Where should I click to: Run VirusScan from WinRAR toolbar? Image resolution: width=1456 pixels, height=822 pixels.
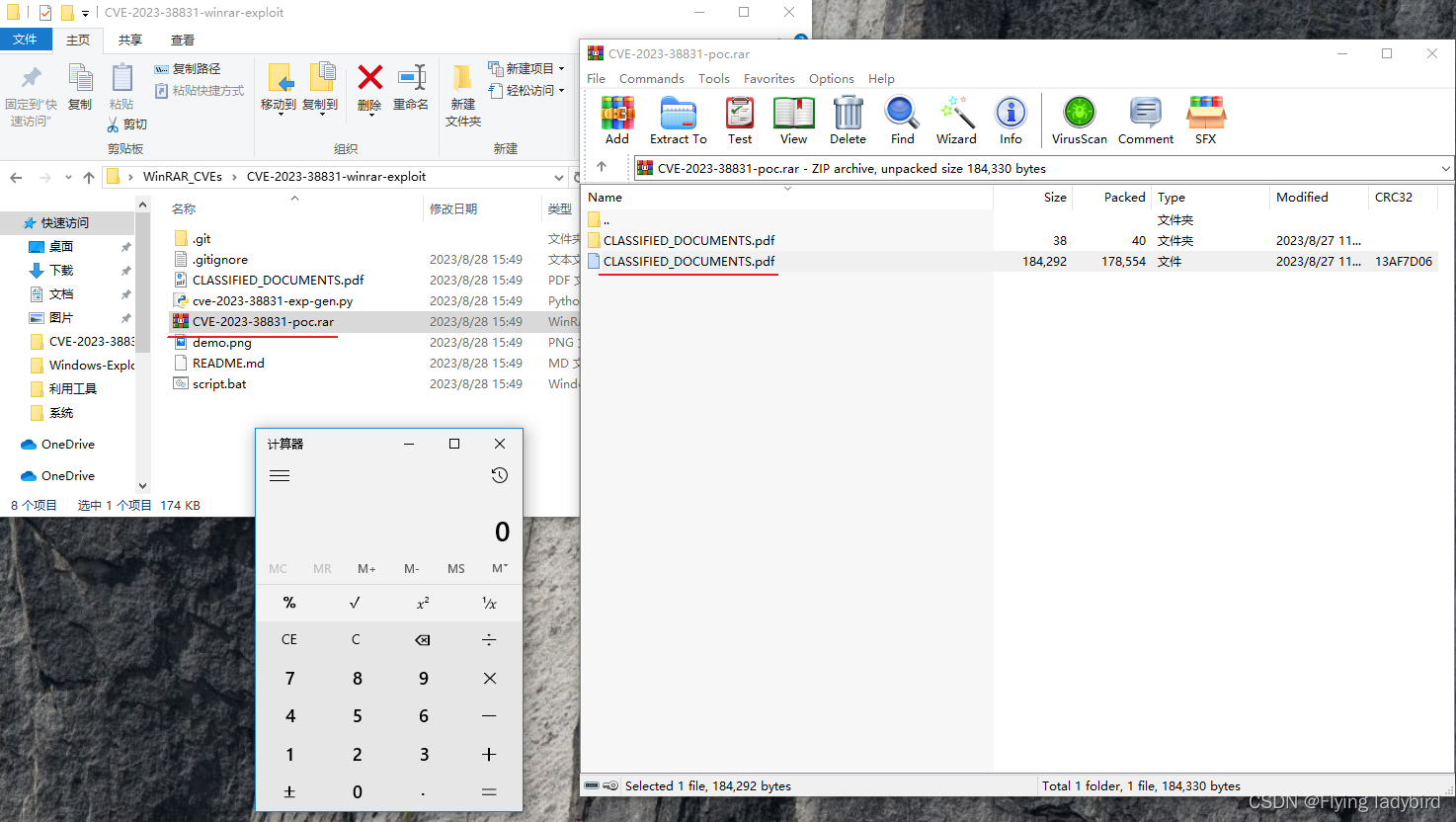[1080, 121]
